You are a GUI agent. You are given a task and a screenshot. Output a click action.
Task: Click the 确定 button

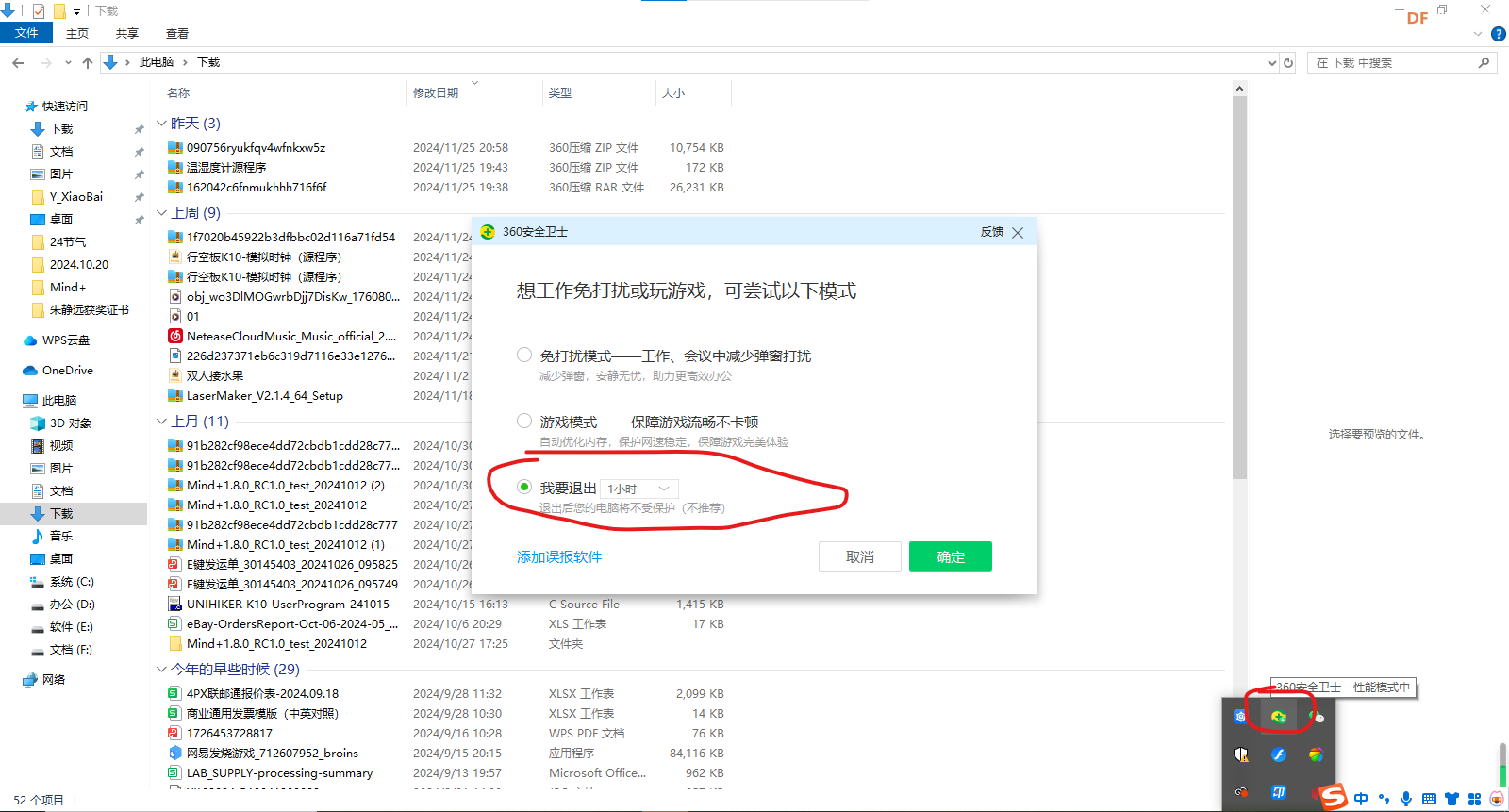(x=951, y=556)
